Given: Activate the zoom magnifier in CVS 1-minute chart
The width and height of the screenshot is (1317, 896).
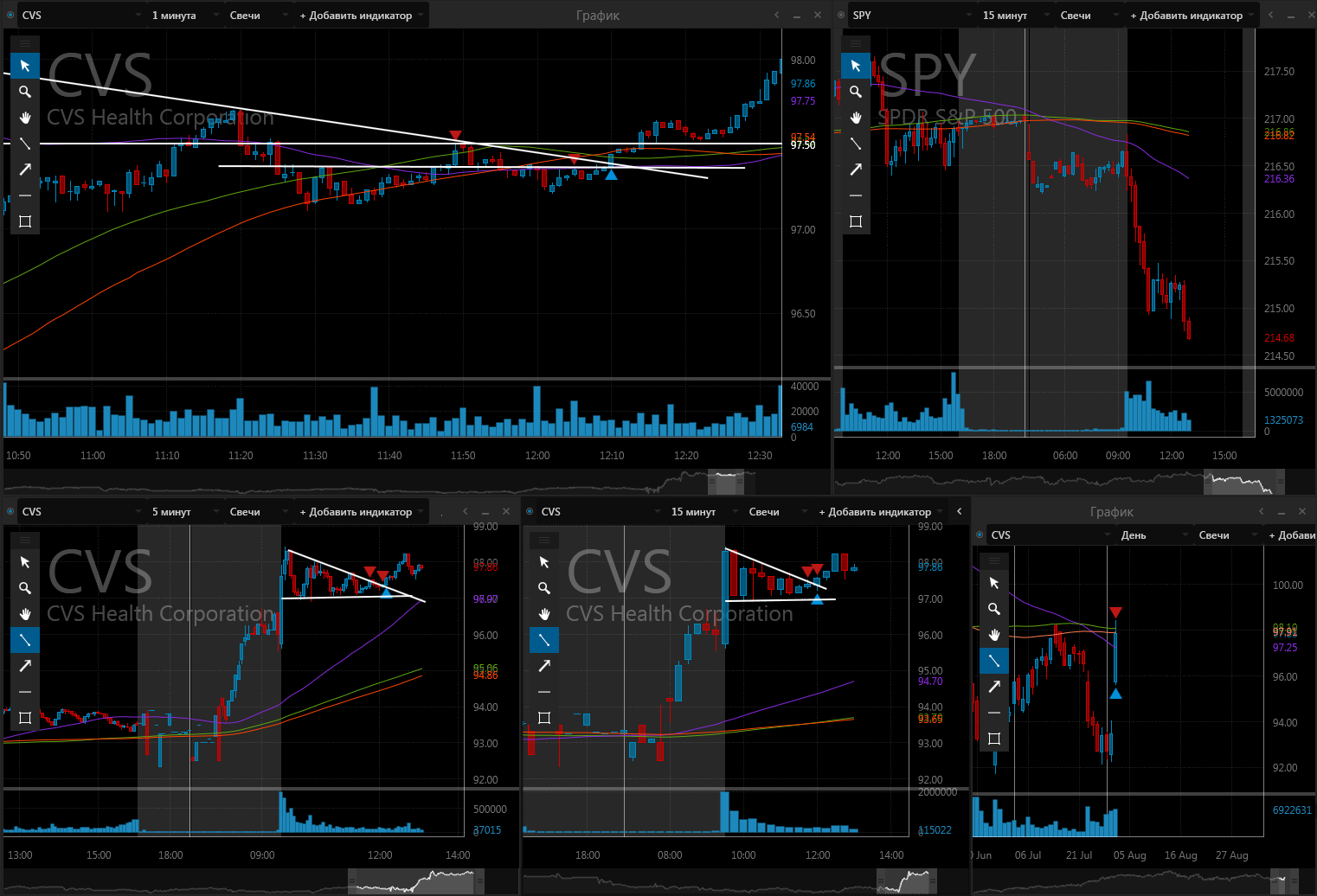Looking at the screenshot, I should coord(25,92).
